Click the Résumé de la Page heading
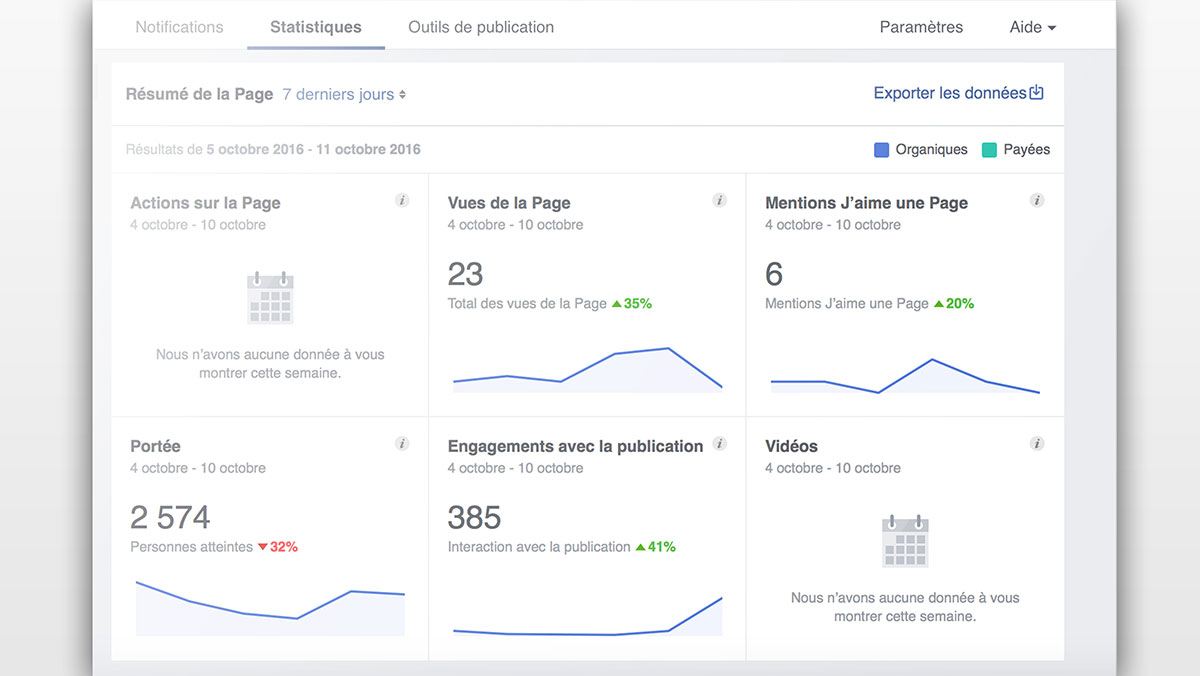The width and height of the screenshot is (1200, 676). coord(199,94)
